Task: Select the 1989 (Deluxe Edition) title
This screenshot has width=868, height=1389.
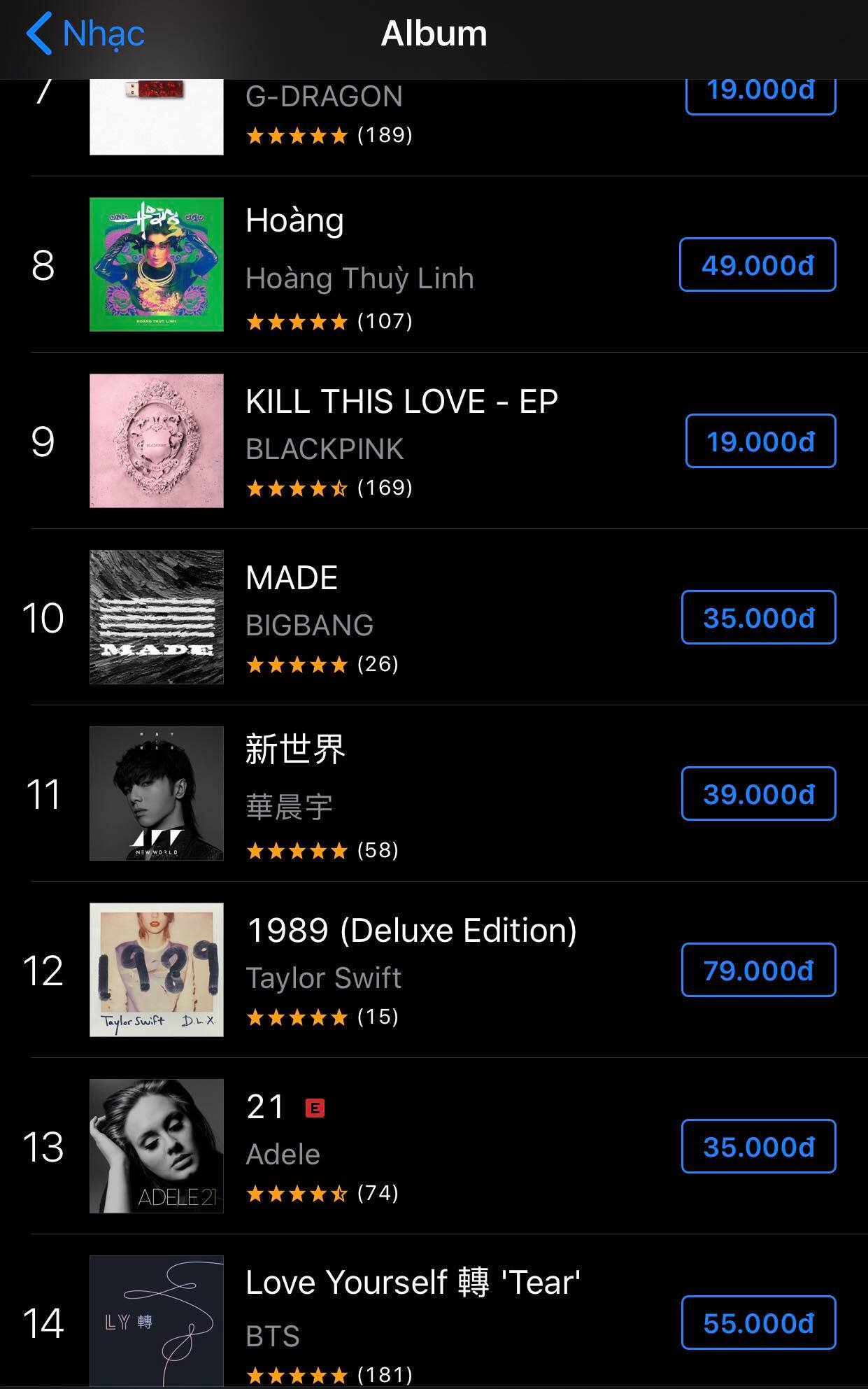Action: tap(411, 931)
